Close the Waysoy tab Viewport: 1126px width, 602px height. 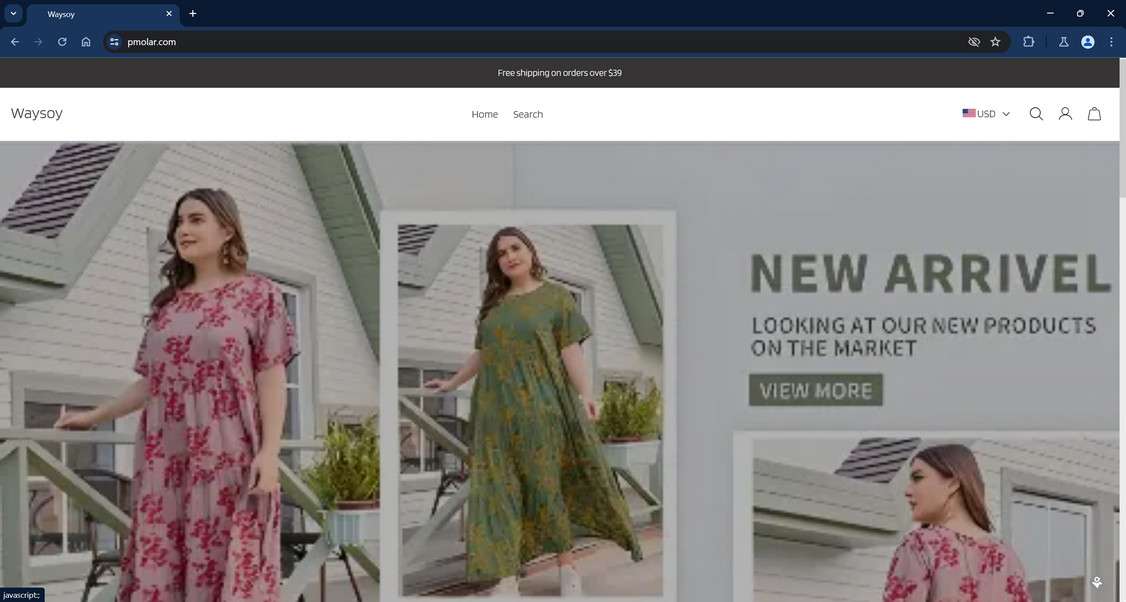169,14
